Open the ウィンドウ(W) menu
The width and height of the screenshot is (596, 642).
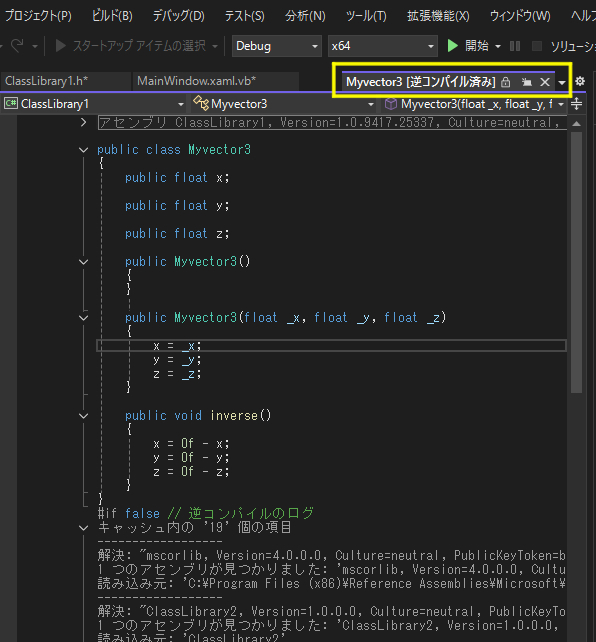tap(520, 16)
